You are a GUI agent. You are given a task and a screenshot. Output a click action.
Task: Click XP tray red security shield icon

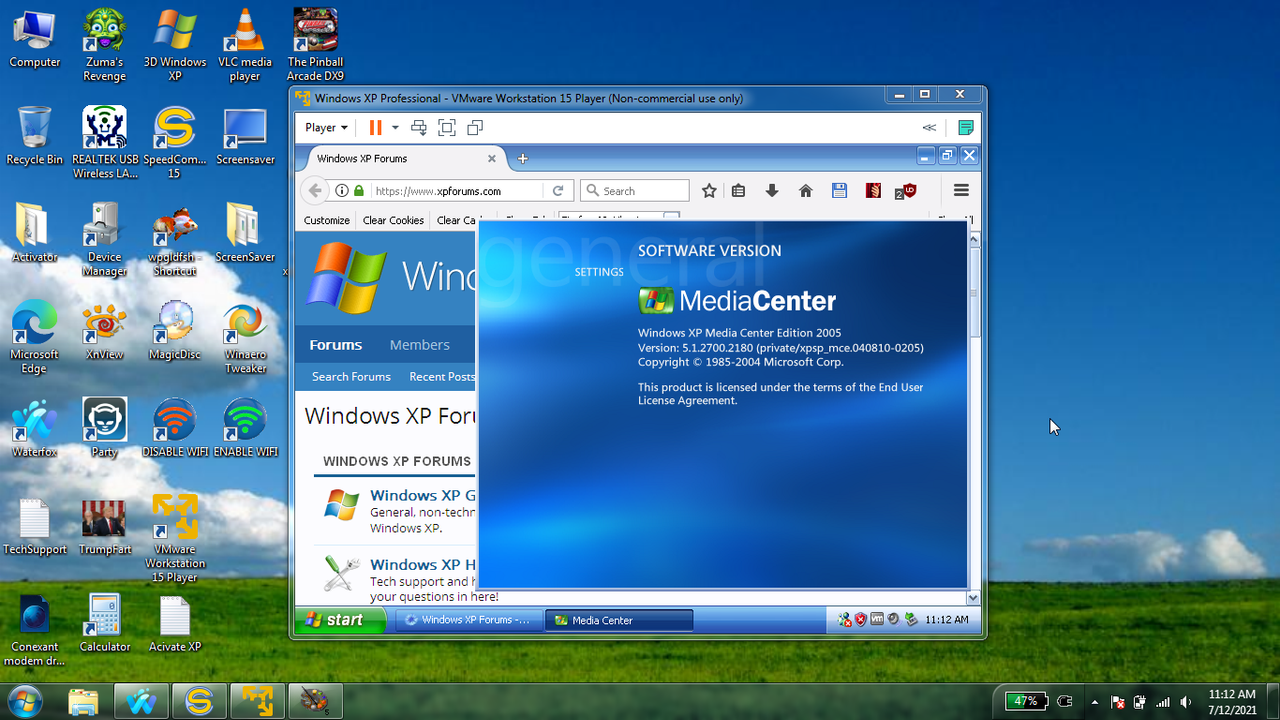tap(860, 620)
